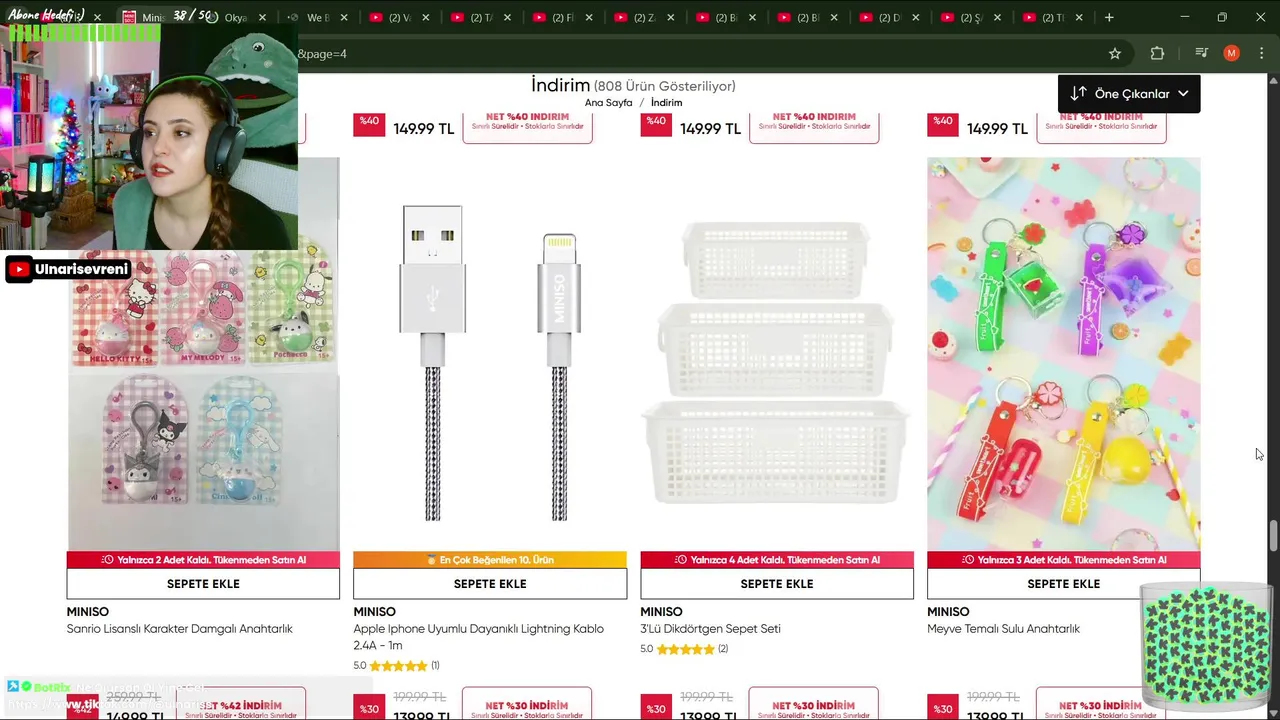Expand the Öne Çıkanlar sorting dropdown
This screenshot has width=1280, height=720.
pos(1129,93)
